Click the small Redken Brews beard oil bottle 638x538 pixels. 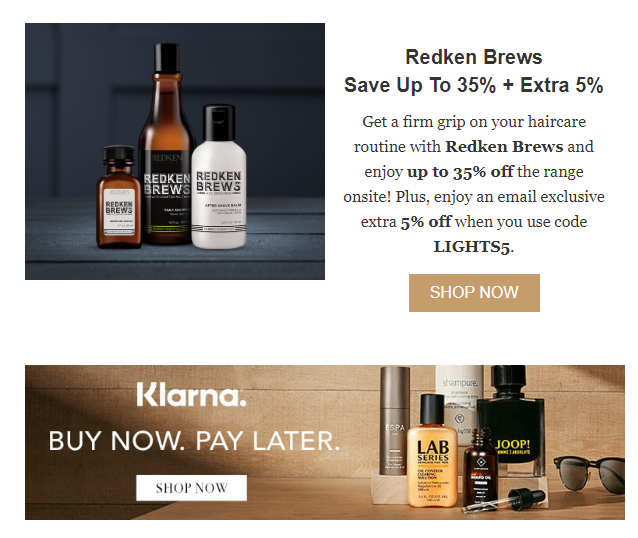point(118,197)
